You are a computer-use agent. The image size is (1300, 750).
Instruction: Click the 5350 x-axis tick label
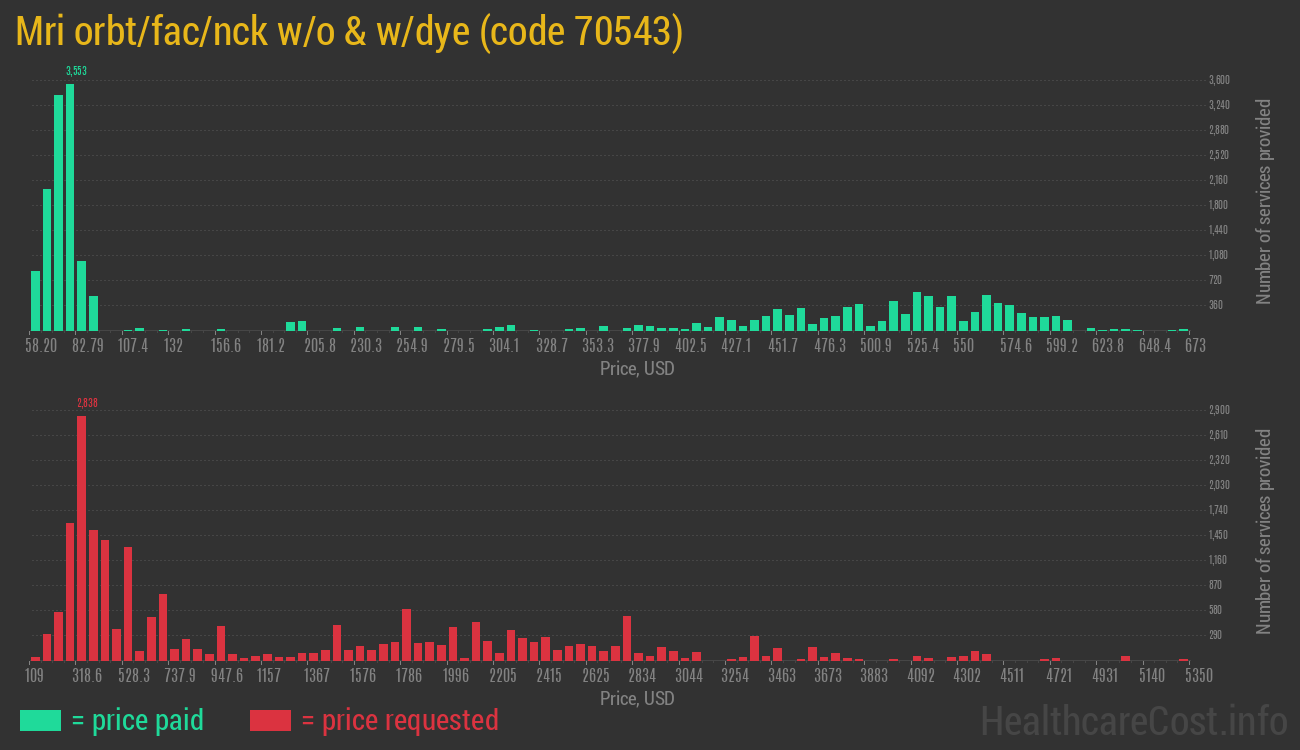pyautogui.click(x=1186, y=676)
